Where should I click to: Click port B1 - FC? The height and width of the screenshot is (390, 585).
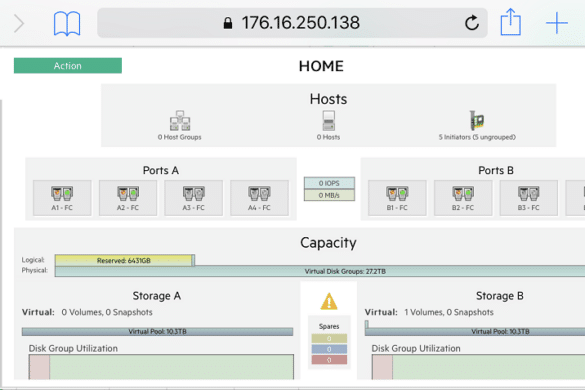point(397,198)
